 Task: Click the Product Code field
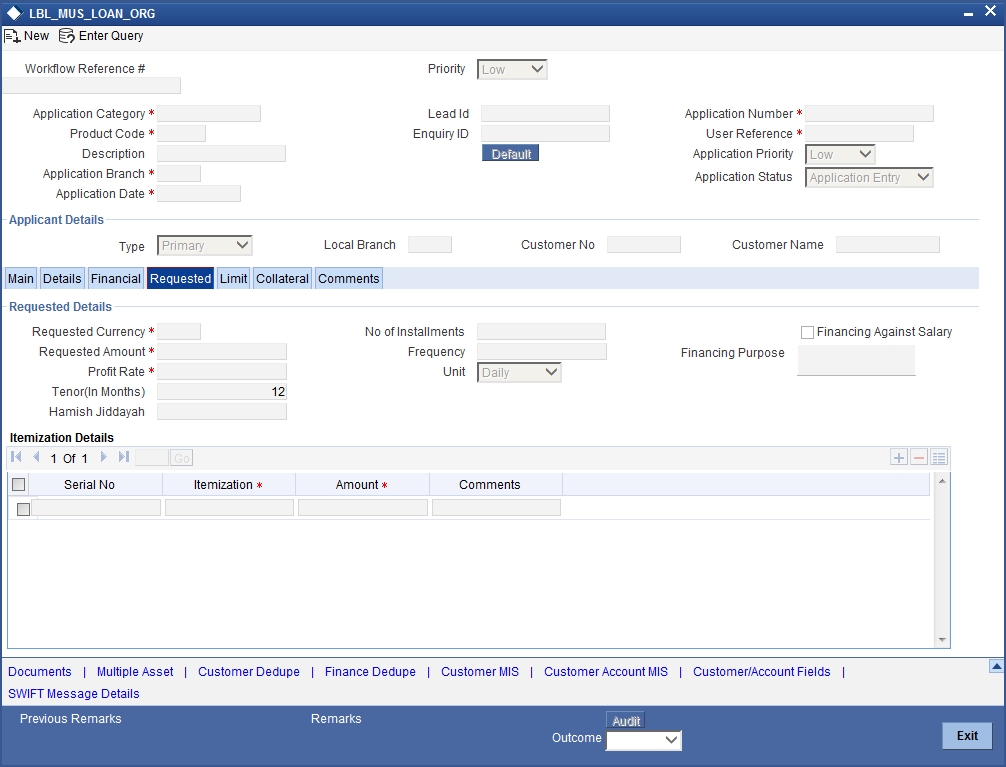[182, 134]
